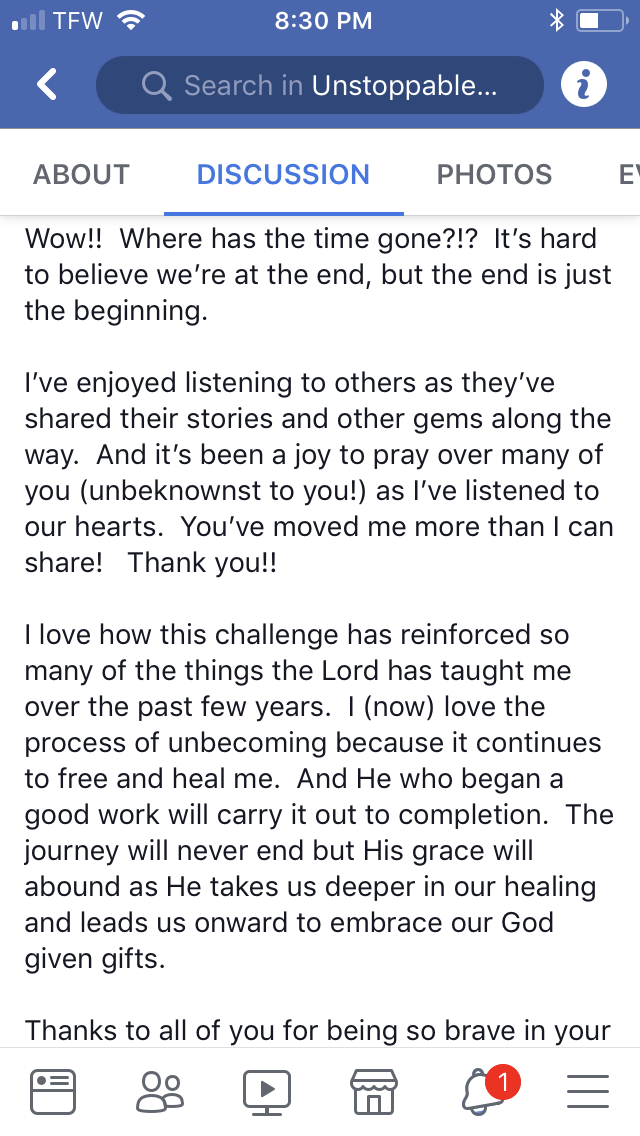The height and width of the screenshot is (1136, 640).
Task: Tap the 8:30 PM clock
Action: pyautogui.click(x=323, y=20)
